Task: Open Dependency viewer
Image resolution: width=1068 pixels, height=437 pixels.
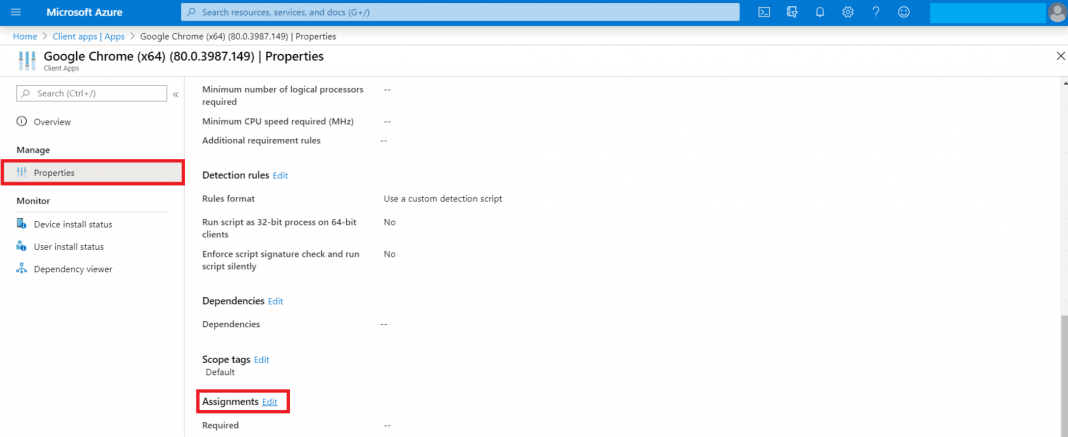Action: [x=72, y=269]
